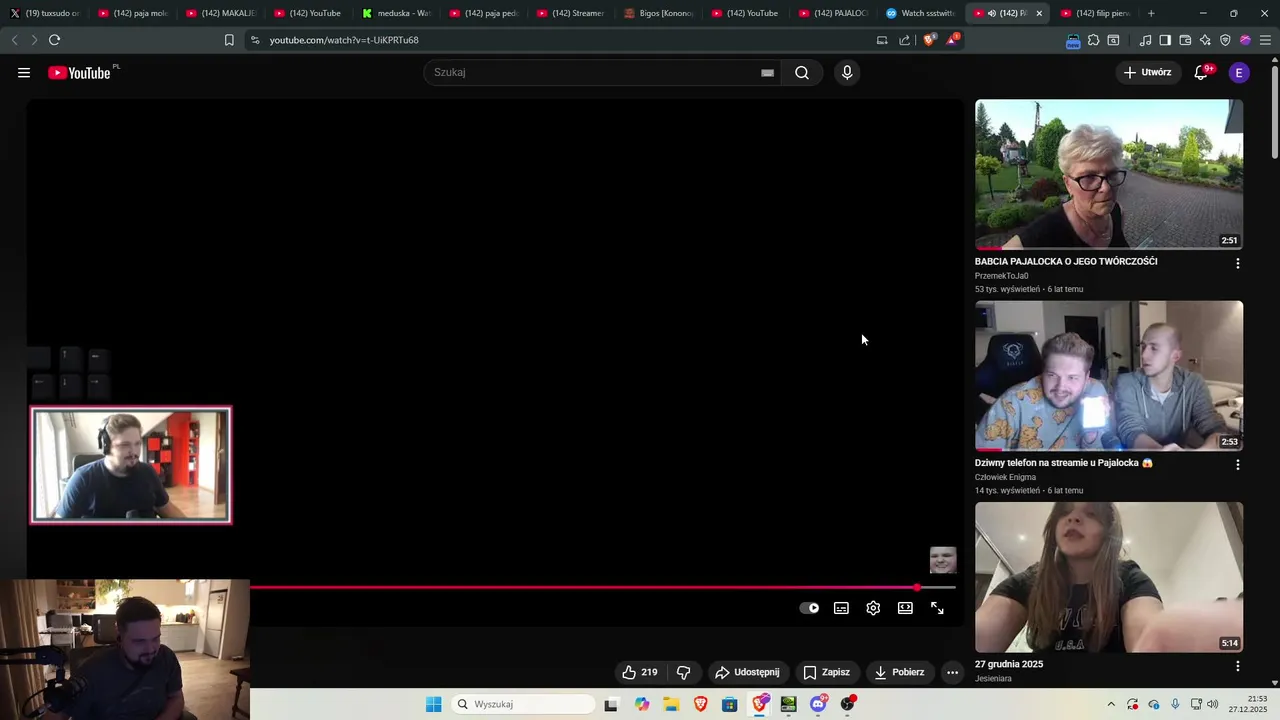
Task: Switch to the Bigos [Konono tab
Action: (659, 13)
